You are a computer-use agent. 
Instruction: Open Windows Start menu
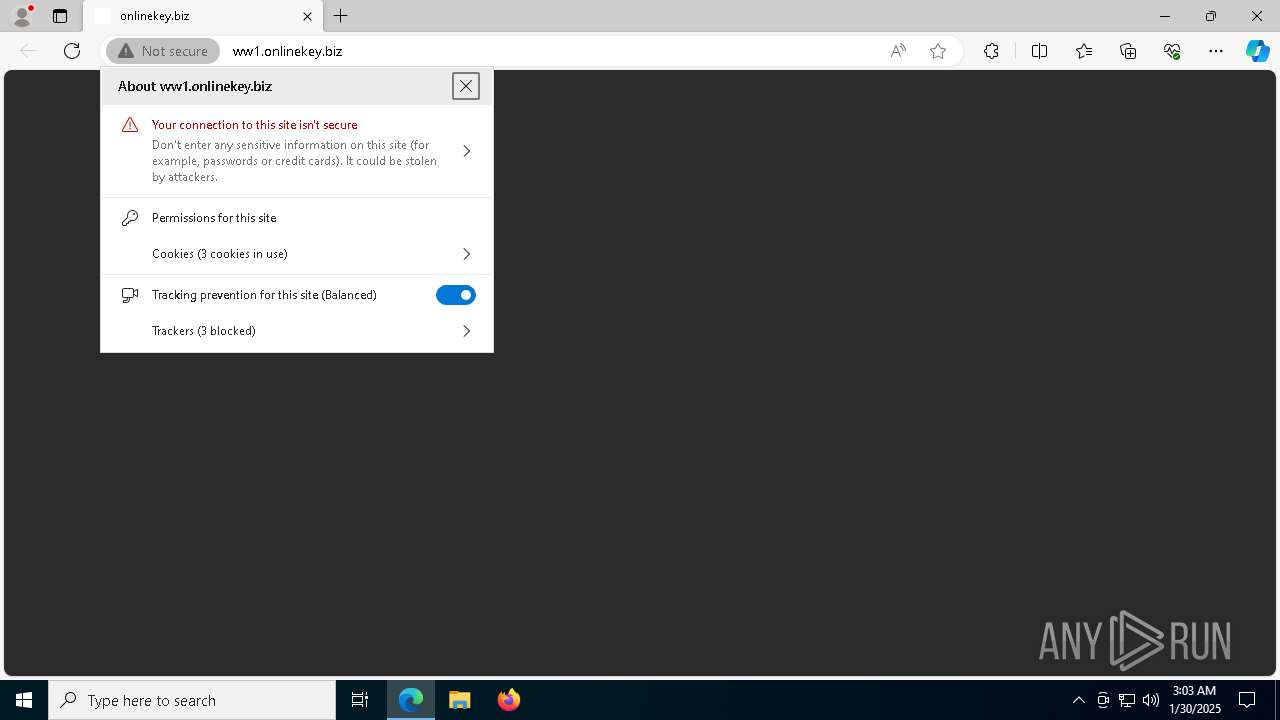(x=24, y=700)
